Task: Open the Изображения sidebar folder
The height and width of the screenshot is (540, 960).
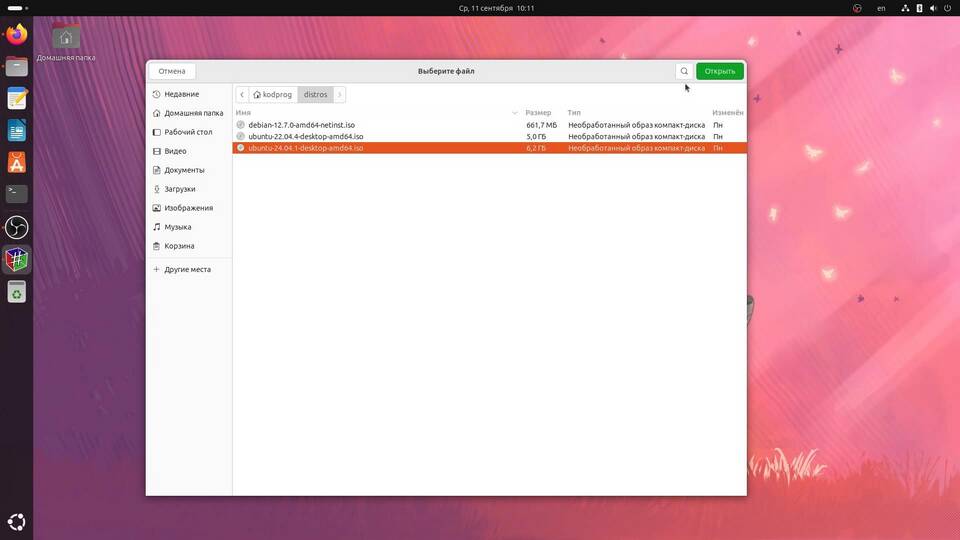Action: point(188,208)
